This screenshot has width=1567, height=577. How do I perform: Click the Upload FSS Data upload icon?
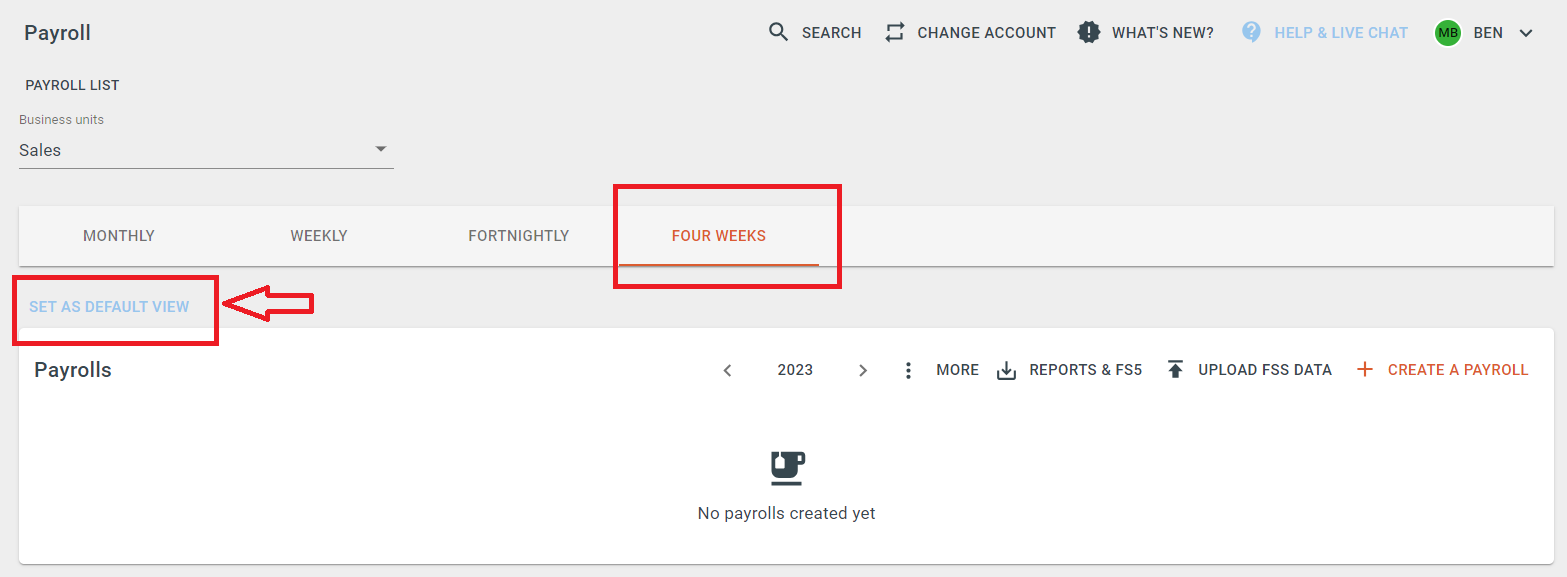(1176, 370)
